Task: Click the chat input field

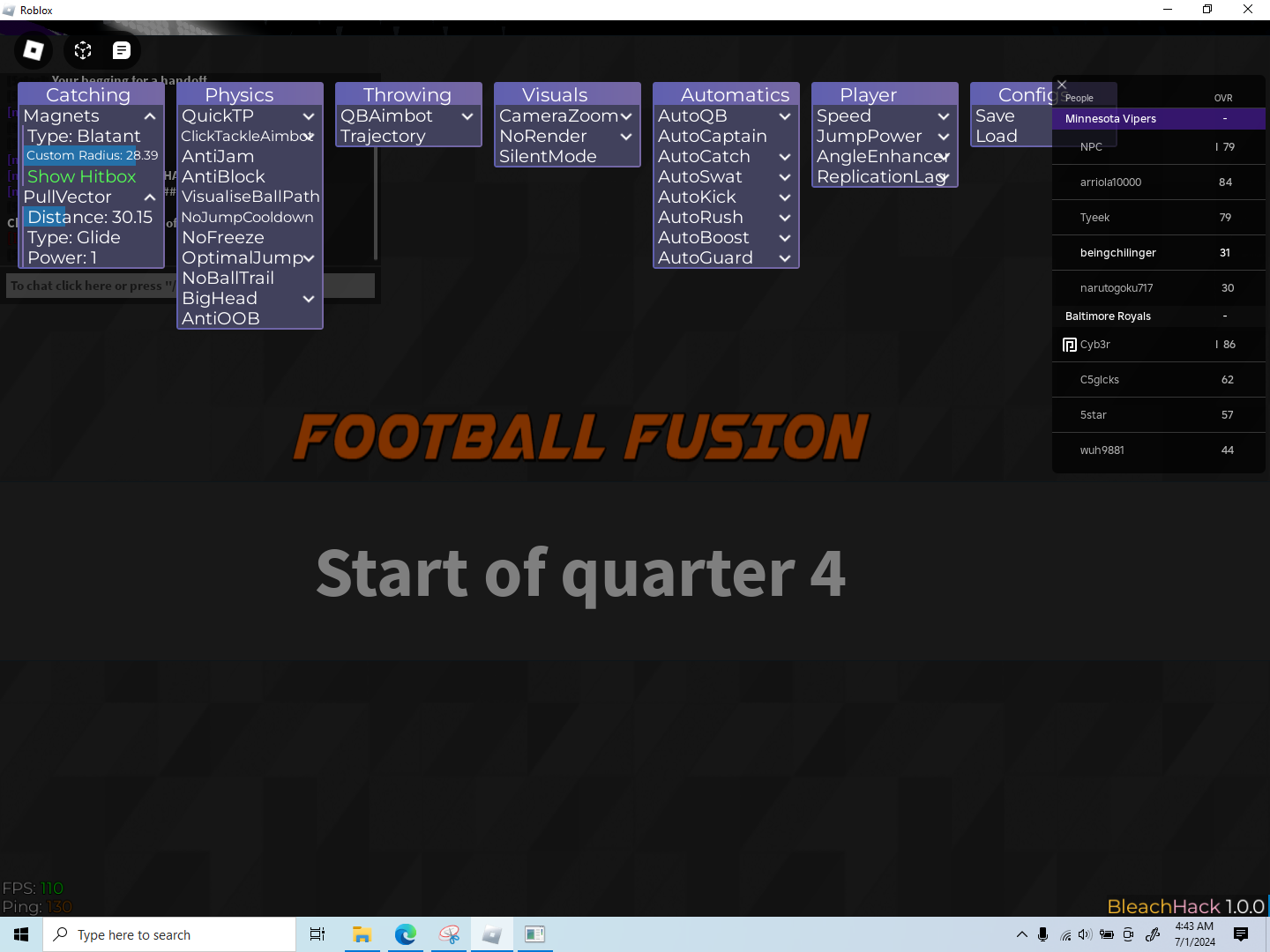Action: pos(190,286)
